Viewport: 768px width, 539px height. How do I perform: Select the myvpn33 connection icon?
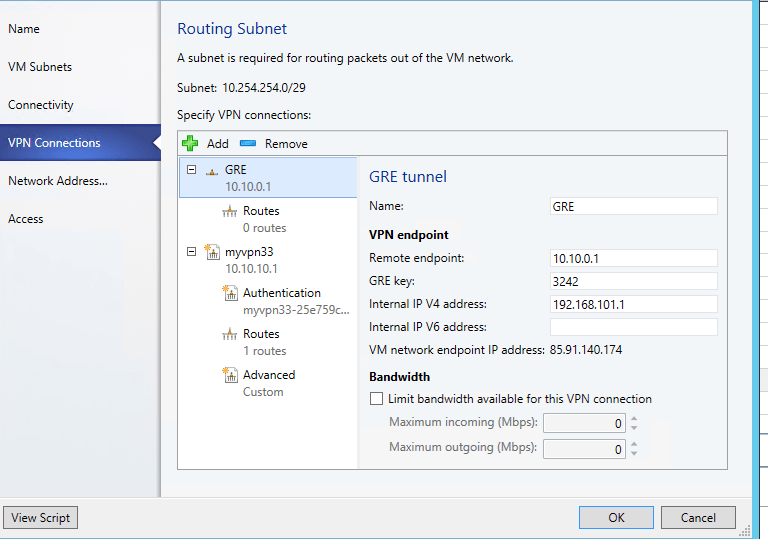[x=211, y=253]
